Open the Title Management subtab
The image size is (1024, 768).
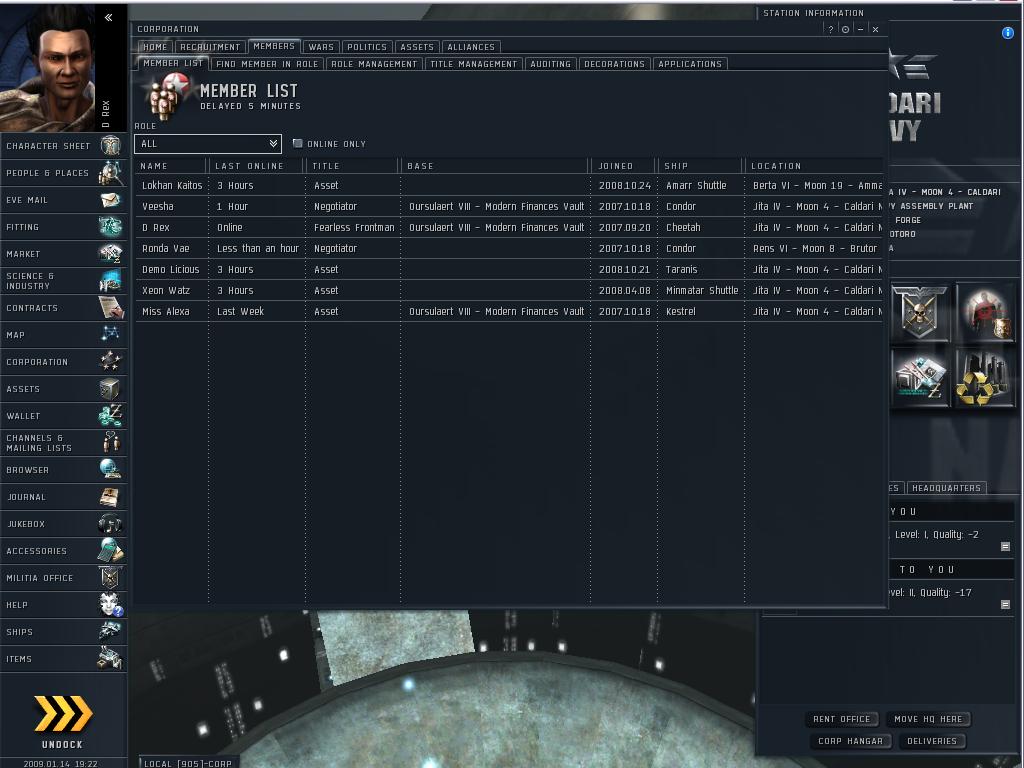(x=474, y=64)
